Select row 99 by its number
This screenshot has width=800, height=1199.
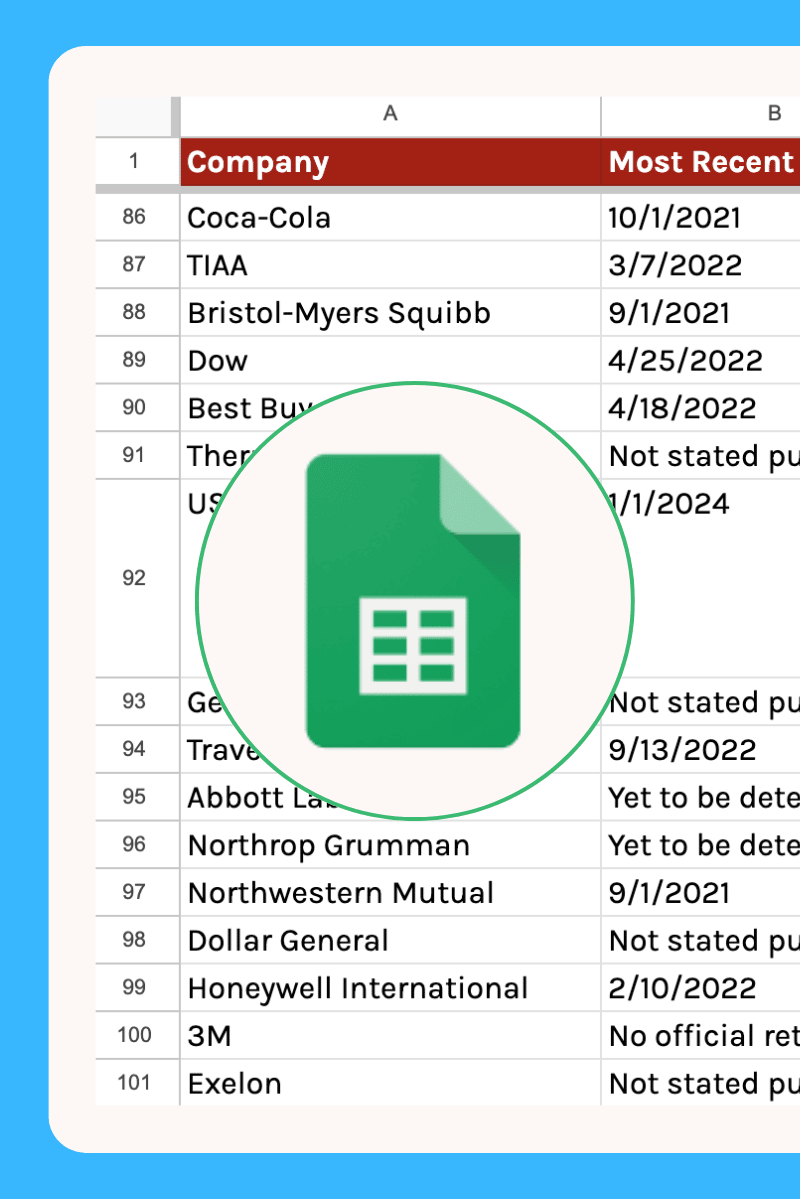point(137,988)
